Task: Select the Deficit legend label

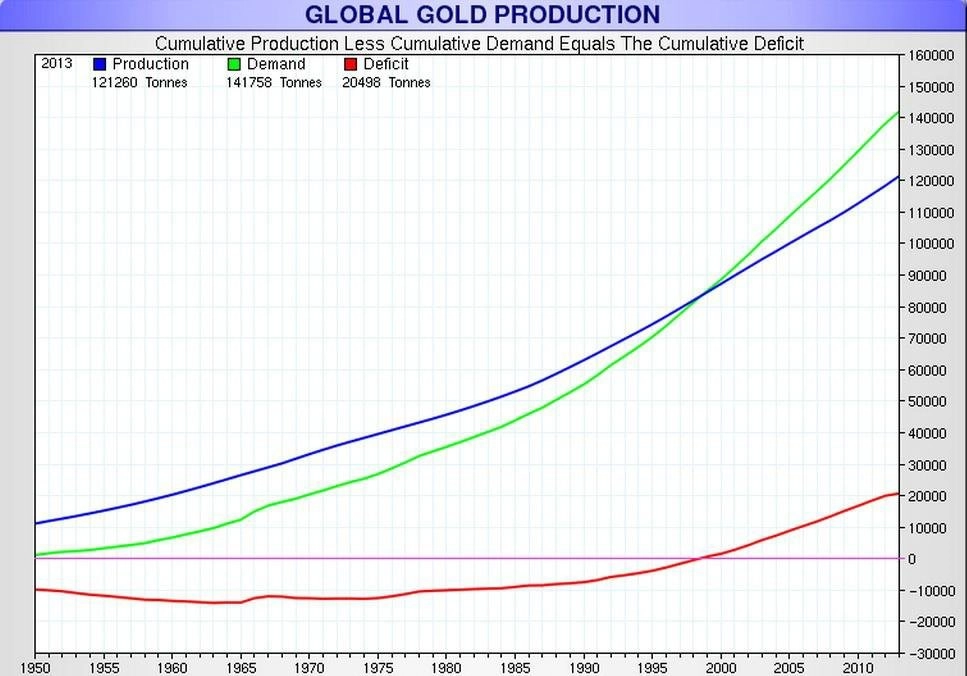Action: click(x=385, y=64)
